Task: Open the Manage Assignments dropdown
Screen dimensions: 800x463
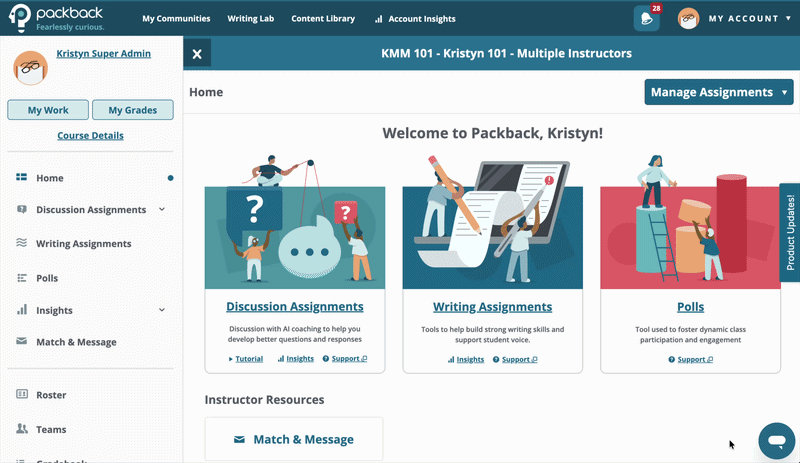Action: tap(719, 92)
